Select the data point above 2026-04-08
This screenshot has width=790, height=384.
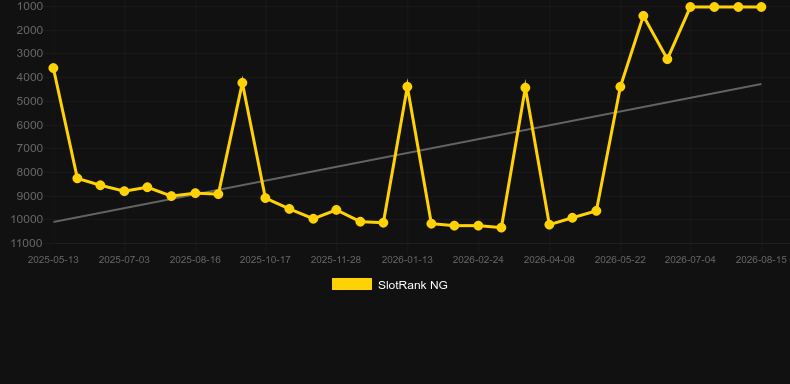tap(549, 224)
